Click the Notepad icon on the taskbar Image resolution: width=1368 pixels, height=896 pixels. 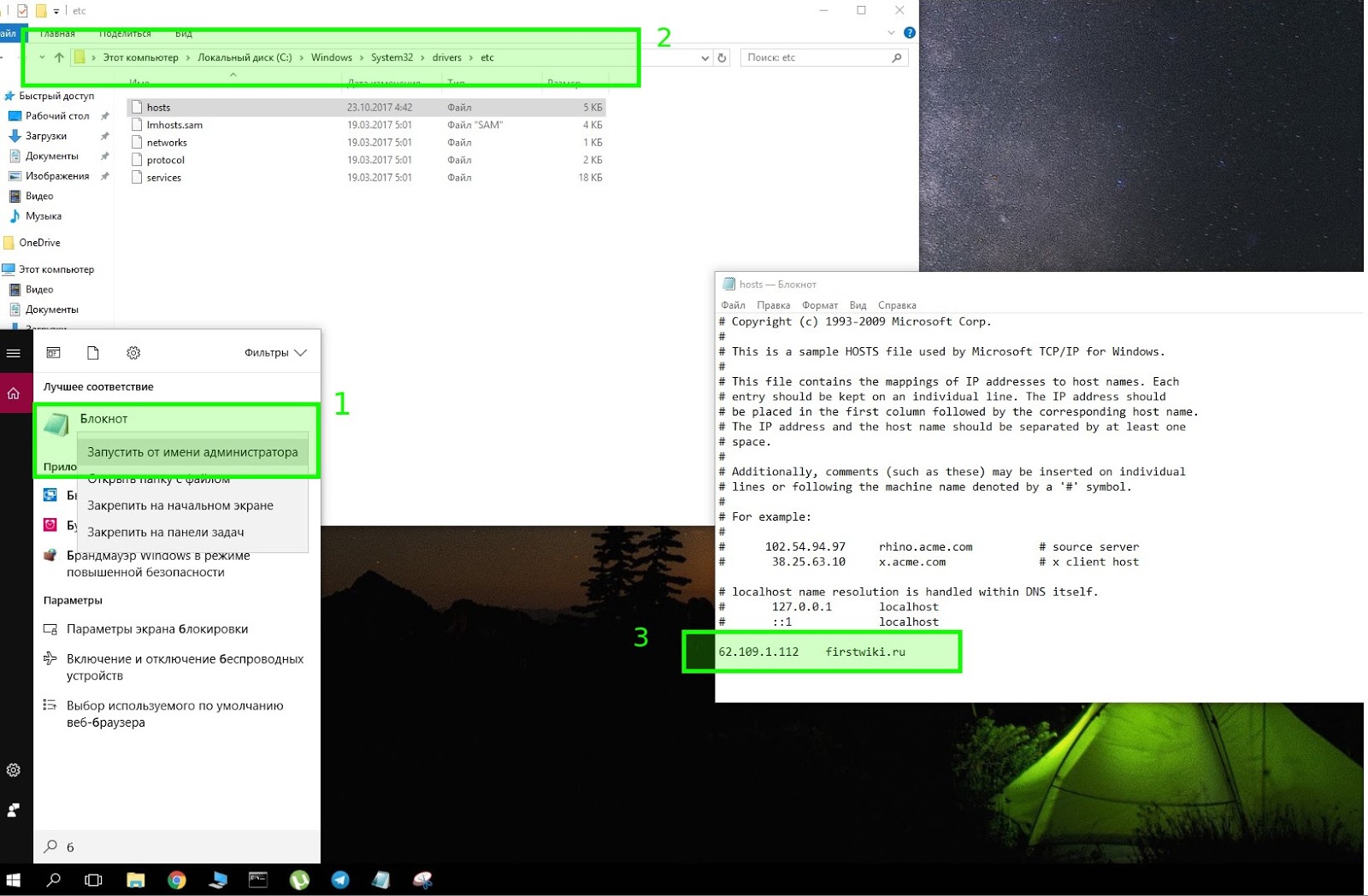click(x=381, y=880)
